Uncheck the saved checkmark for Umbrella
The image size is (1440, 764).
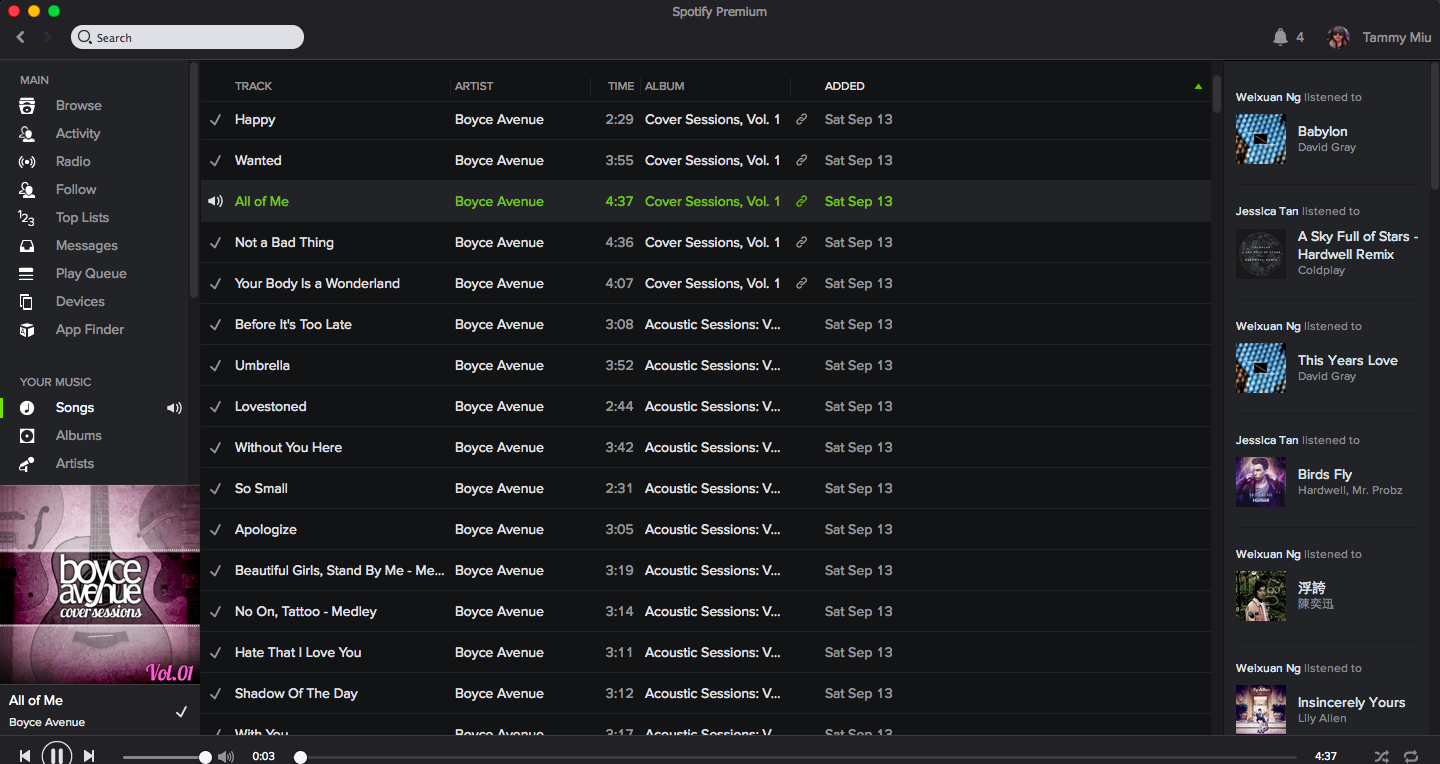click(x=215, y=365)
